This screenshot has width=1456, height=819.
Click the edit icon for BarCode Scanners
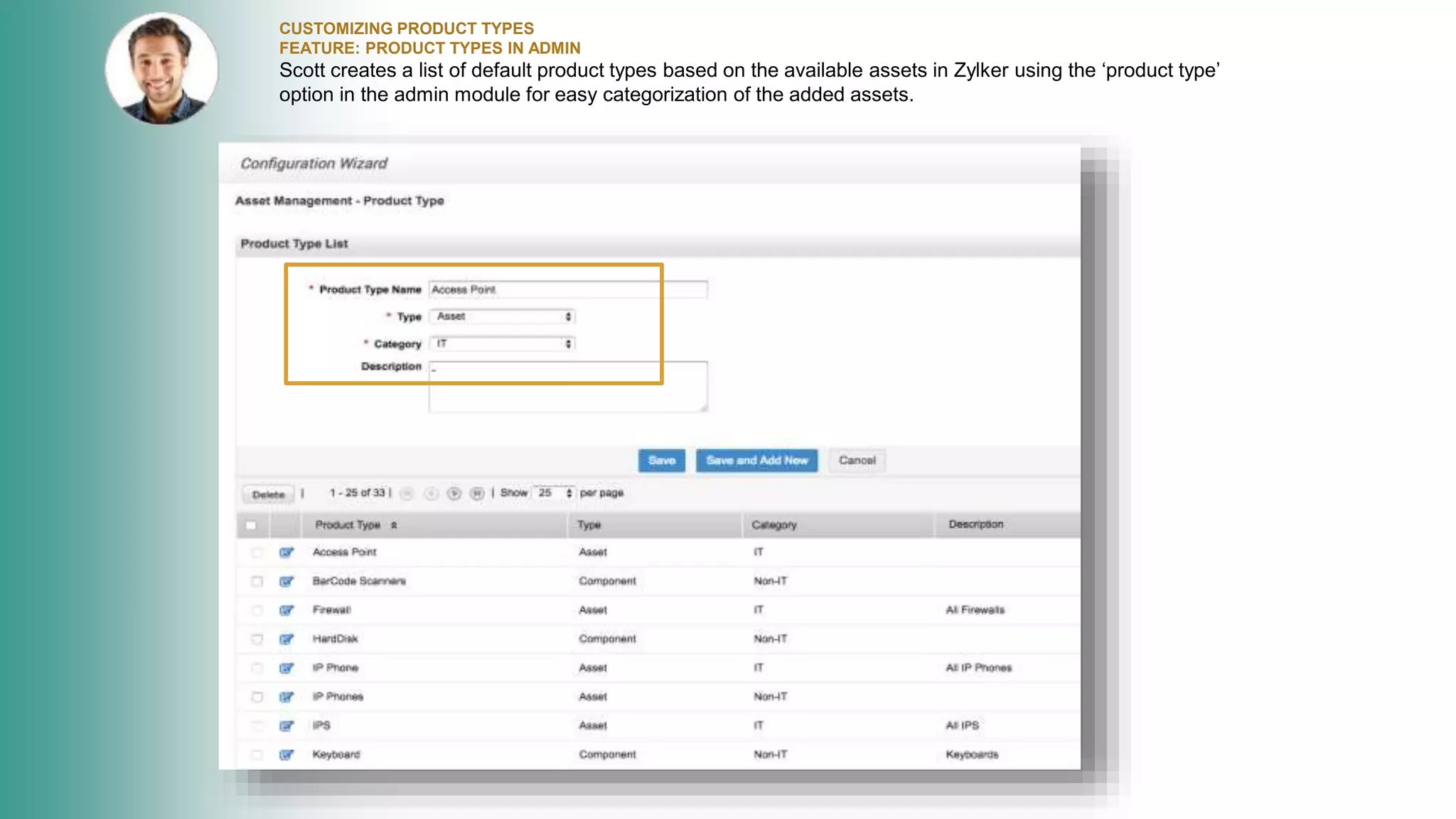(x=287, y=582)
